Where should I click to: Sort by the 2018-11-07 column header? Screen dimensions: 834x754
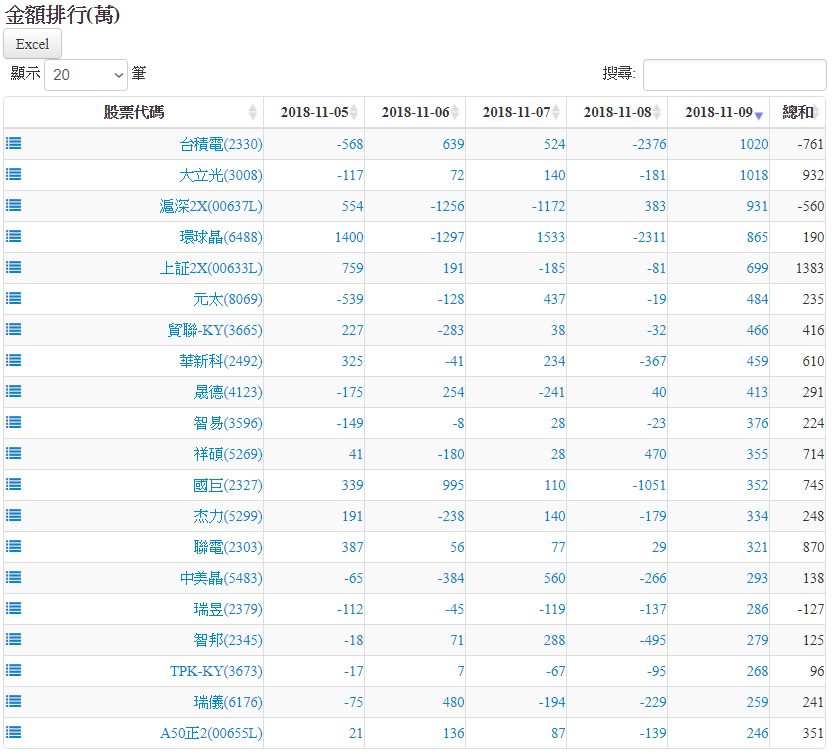click(x=516, y=112)
